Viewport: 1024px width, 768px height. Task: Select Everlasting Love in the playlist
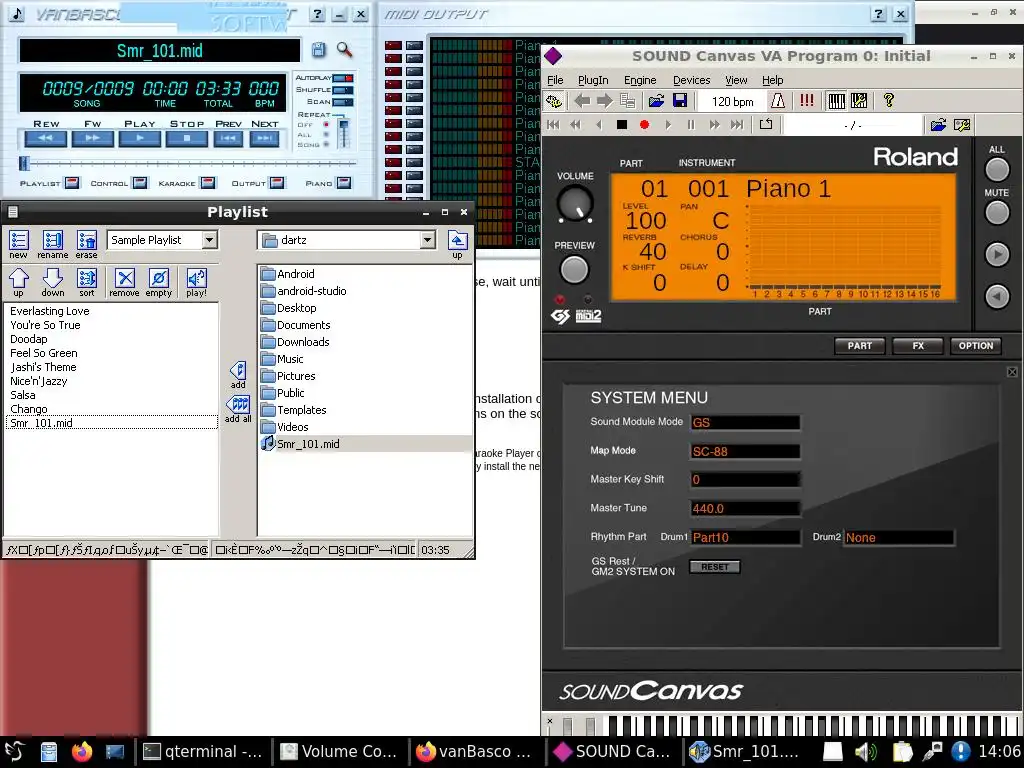coord(50,311)
